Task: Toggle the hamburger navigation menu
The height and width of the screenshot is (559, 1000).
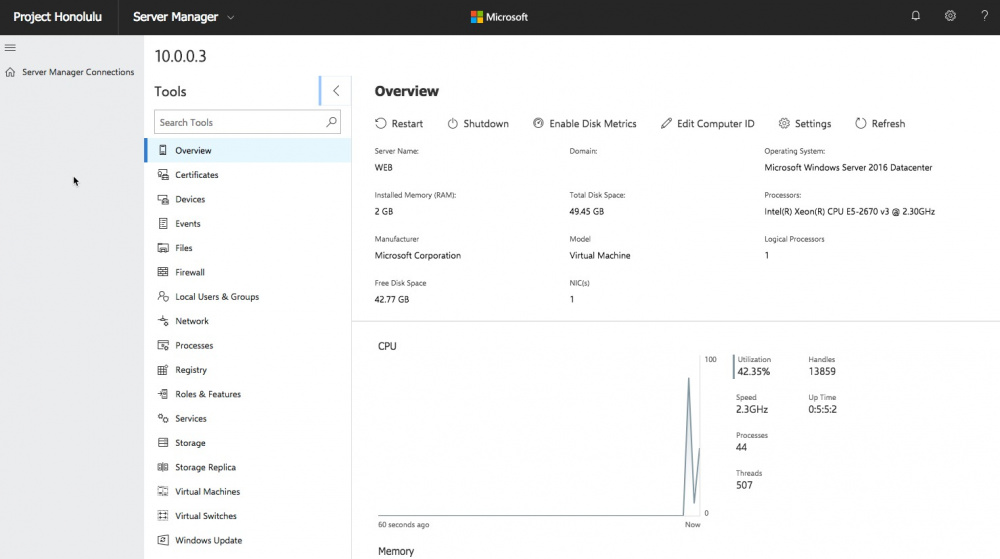Action: pyautogui.click(x=10, y=47)
